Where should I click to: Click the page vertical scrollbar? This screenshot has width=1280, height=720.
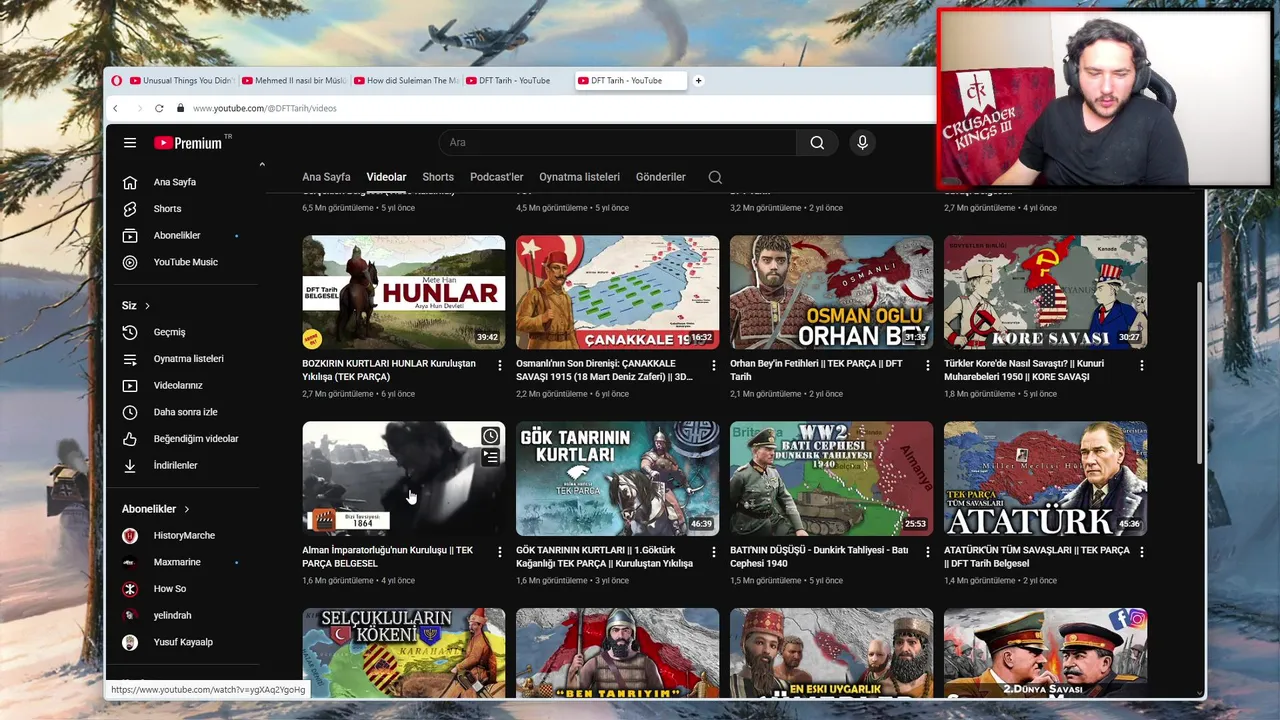[1200, 372]
